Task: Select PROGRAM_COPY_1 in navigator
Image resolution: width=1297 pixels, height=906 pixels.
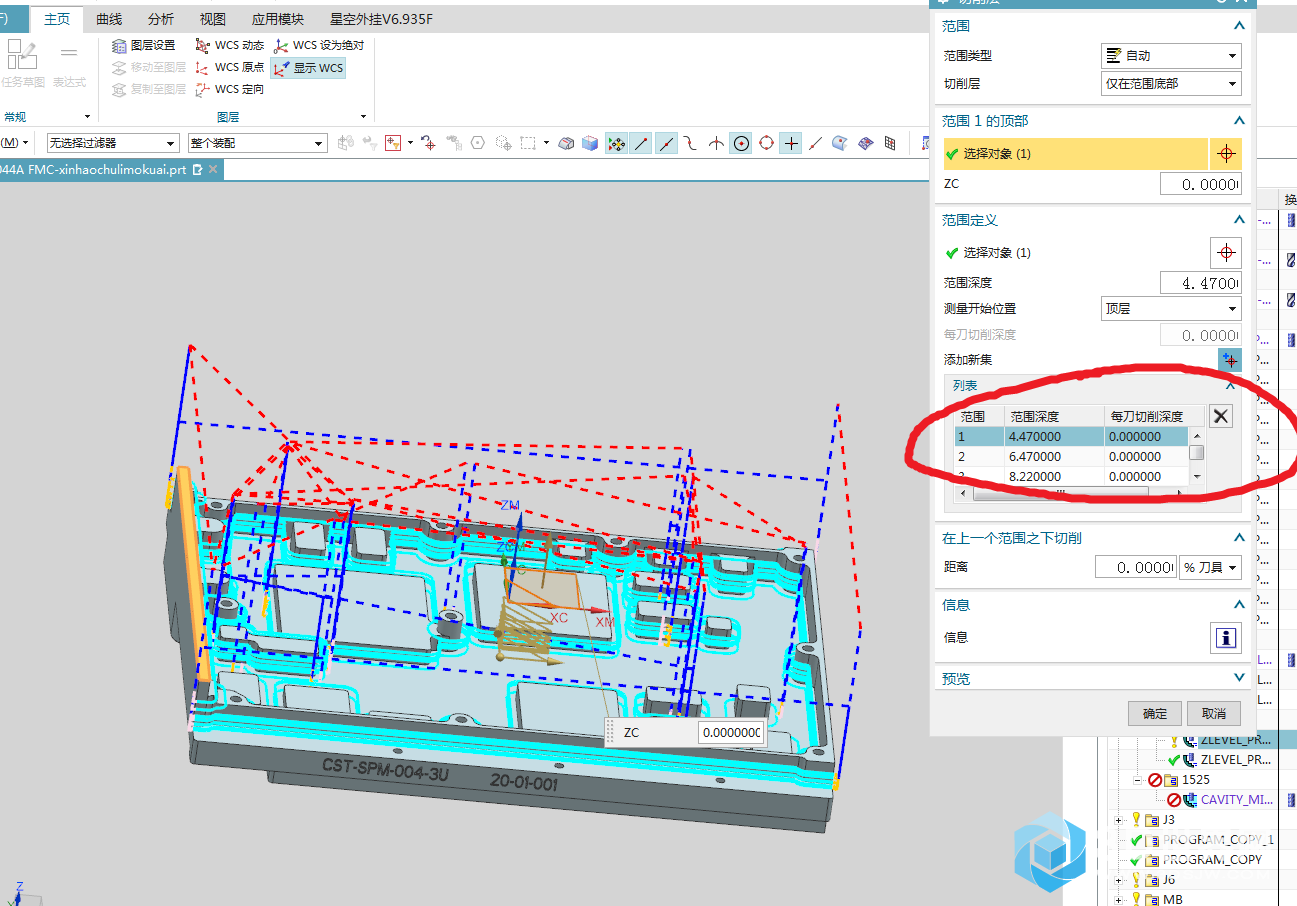Action: 1219,840
